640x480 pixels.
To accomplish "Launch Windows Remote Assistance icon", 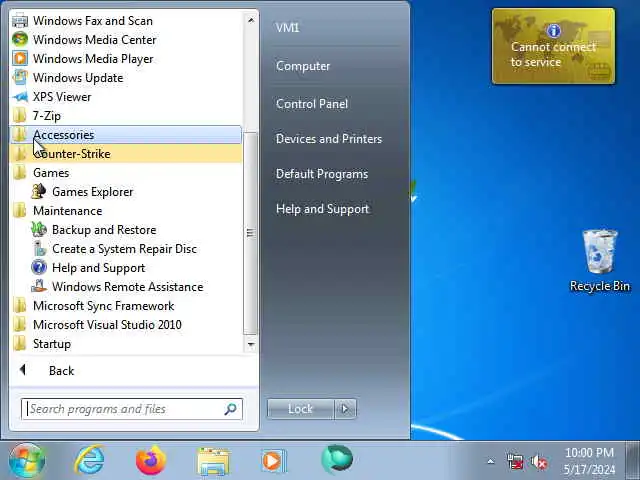I will point(39,287).
